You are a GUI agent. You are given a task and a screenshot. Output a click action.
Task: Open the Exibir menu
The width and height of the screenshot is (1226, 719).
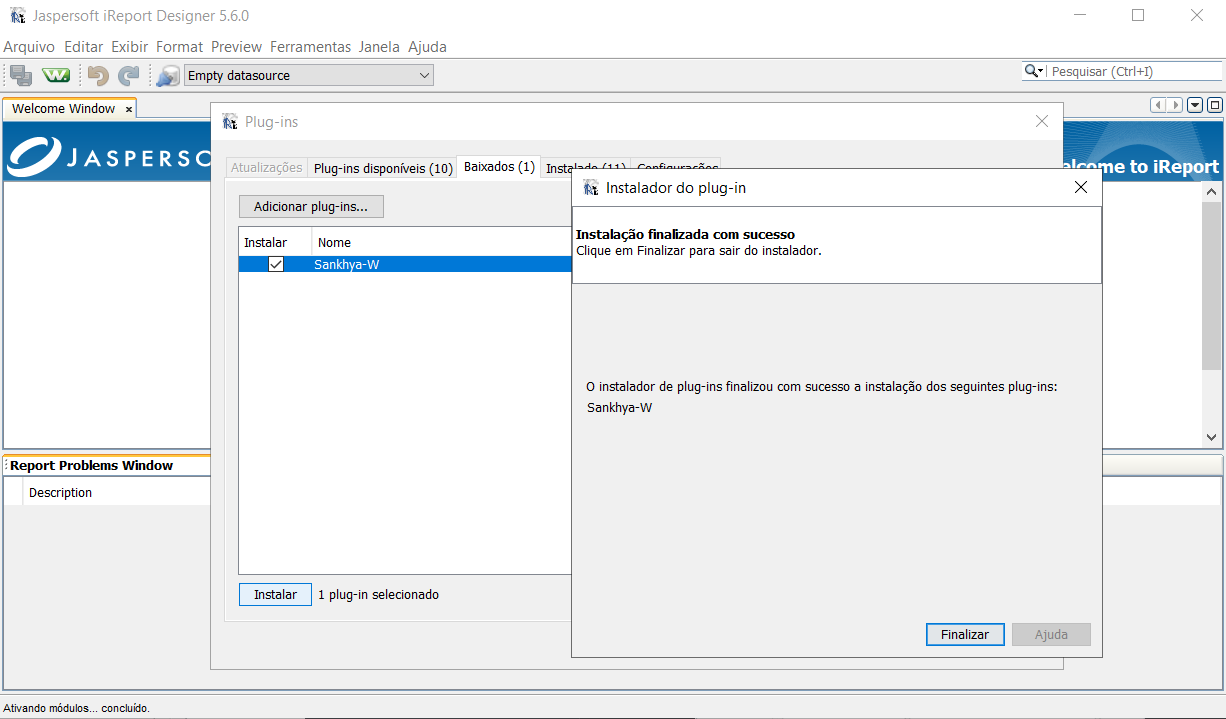[x=130, y=47]
